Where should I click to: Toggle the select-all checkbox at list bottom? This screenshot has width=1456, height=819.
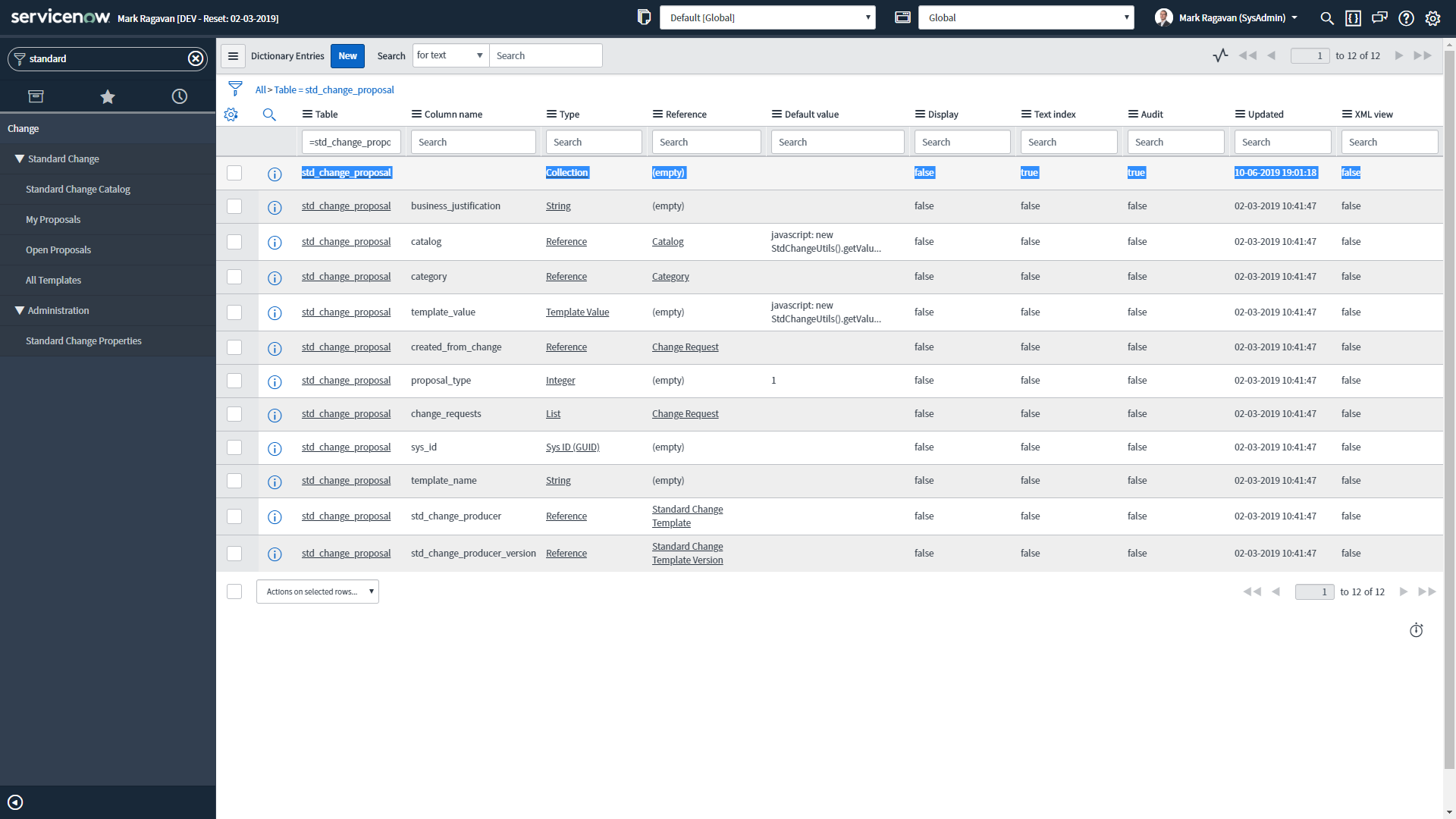[234, 591]
